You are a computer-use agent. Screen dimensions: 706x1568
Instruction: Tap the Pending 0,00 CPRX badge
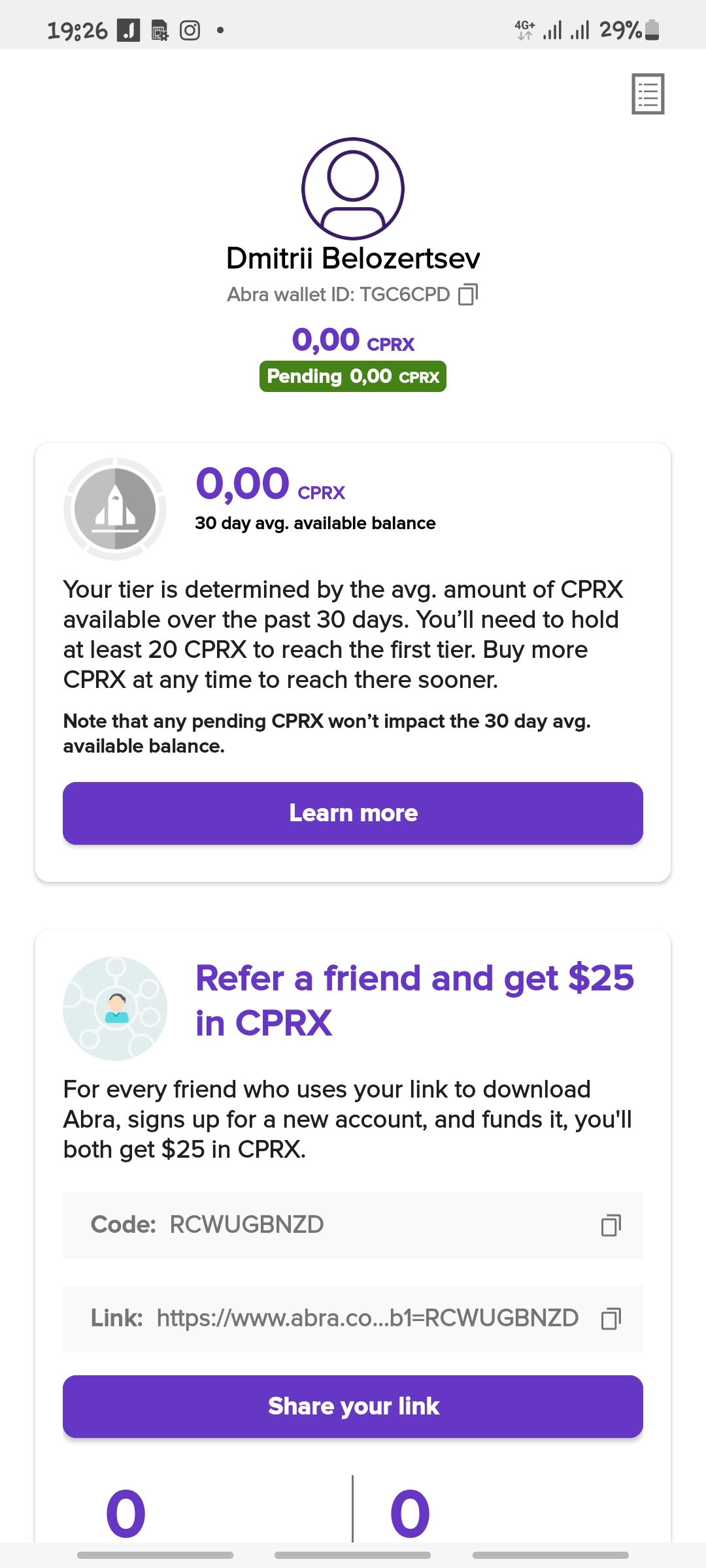(x=353, y=376)
